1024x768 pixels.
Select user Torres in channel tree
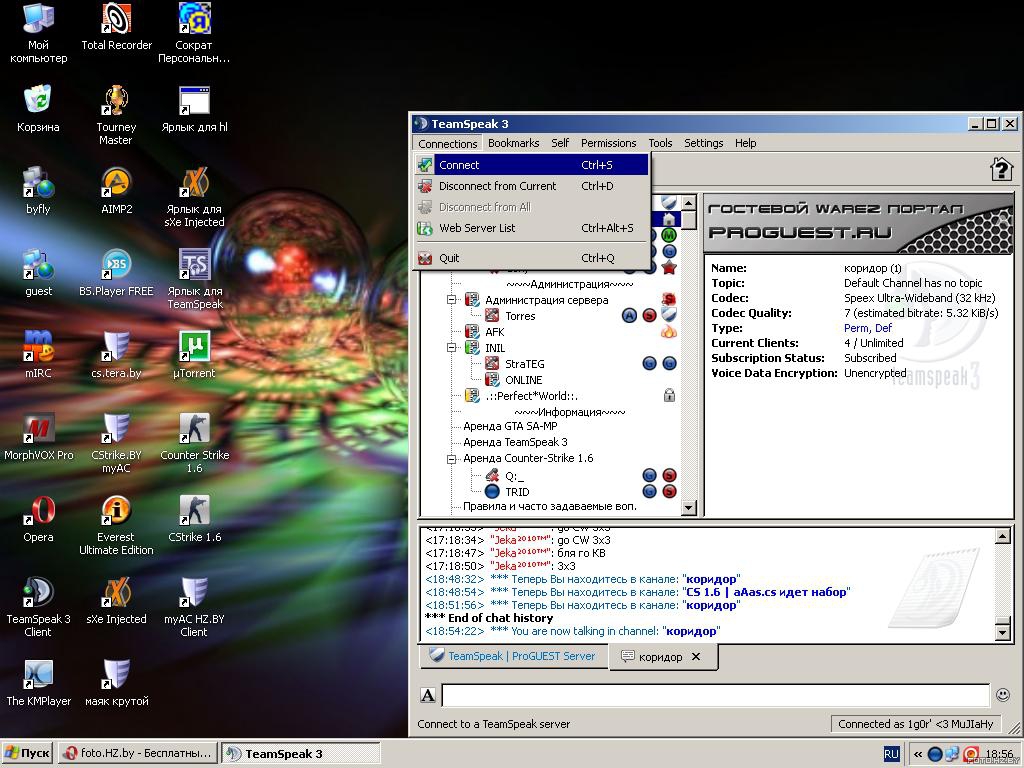click(x=520, y=316)
